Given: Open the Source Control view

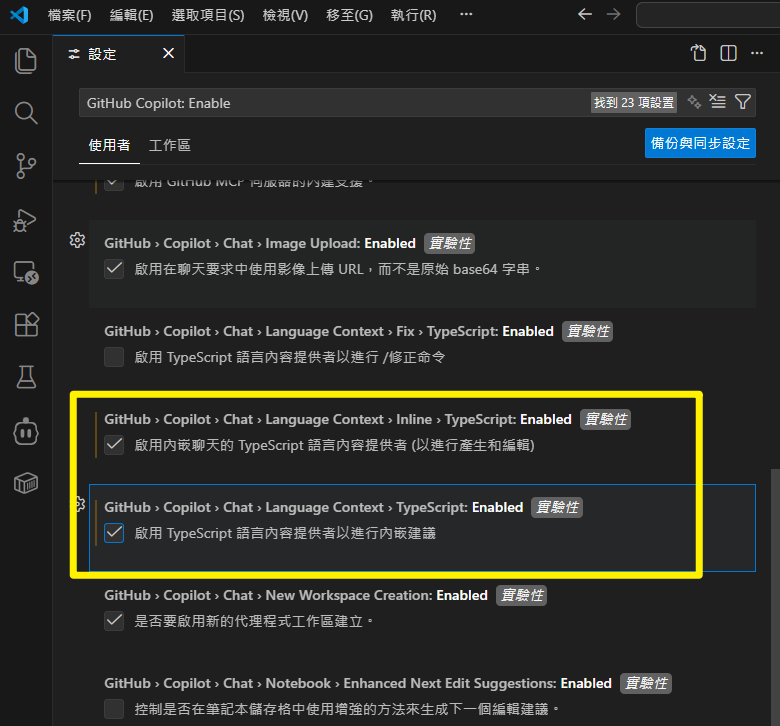Looking at the screenshot, I should click(x=26, y=166).
